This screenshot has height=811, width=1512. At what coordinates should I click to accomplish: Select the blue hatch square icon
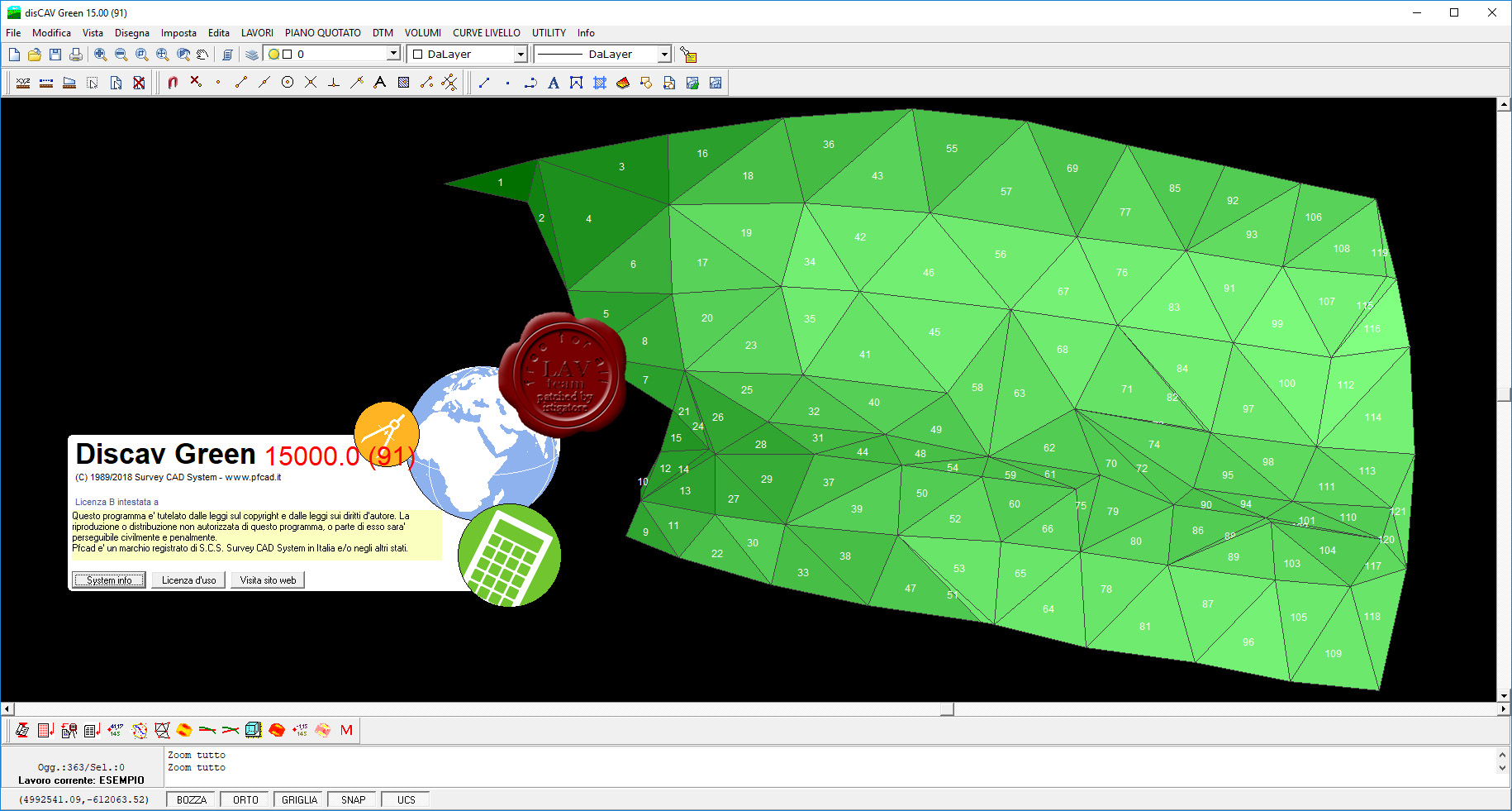403,83
